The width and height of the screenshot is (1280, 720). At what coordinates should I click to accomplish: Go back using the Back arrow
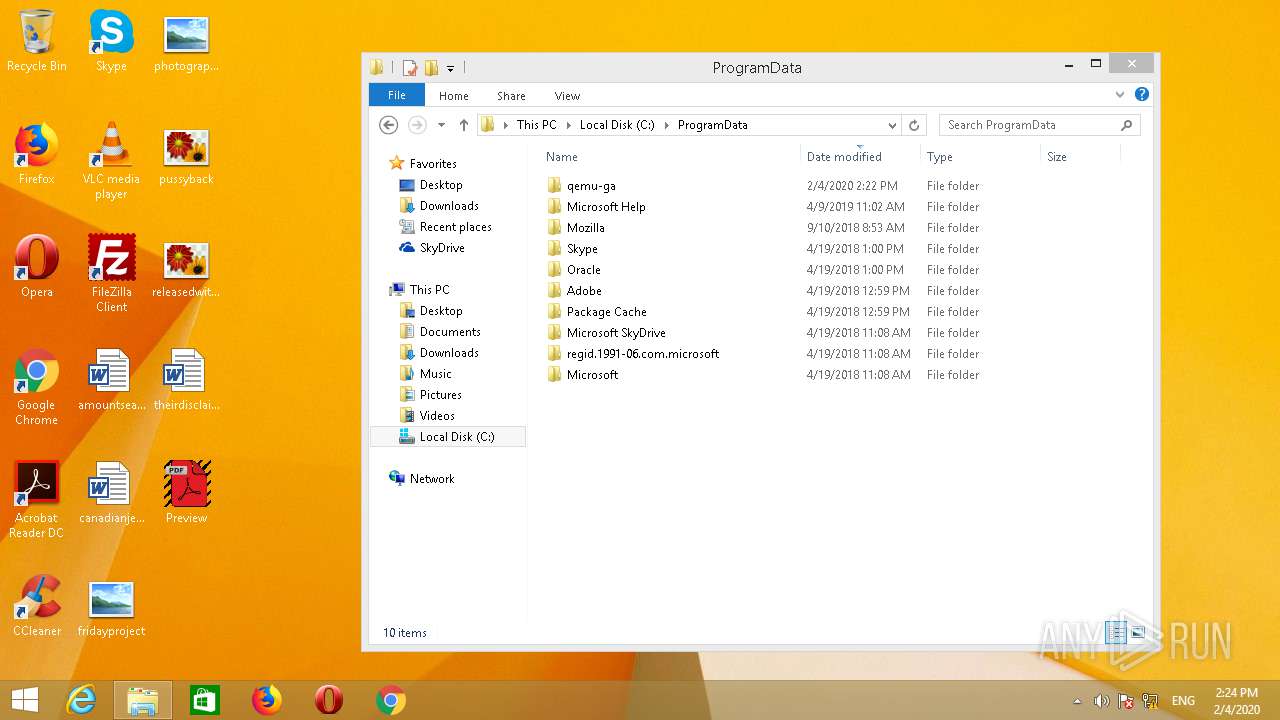389,125
